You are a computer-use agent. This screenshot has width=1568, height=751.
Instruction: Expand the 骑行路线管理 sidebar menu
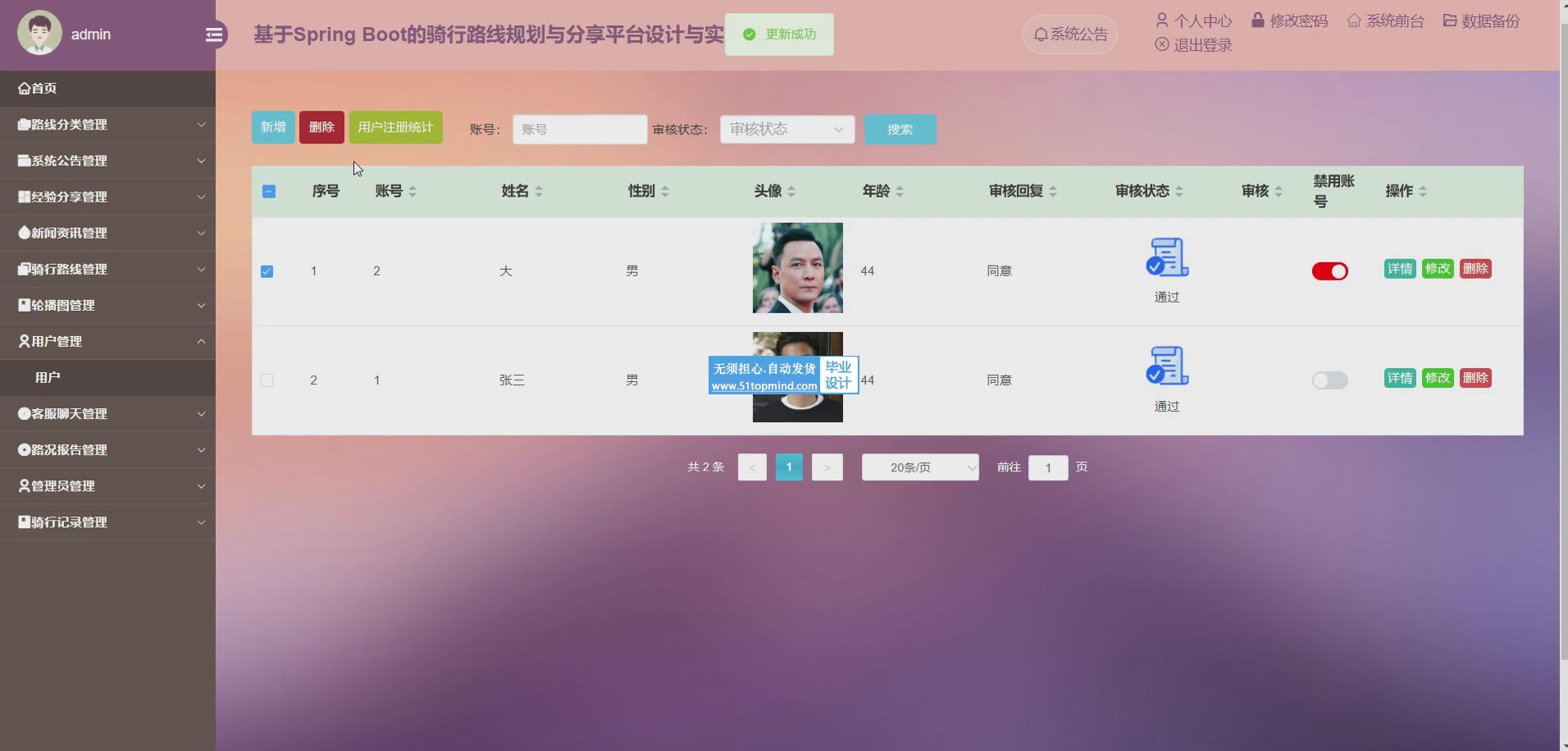tap(107, 269)
